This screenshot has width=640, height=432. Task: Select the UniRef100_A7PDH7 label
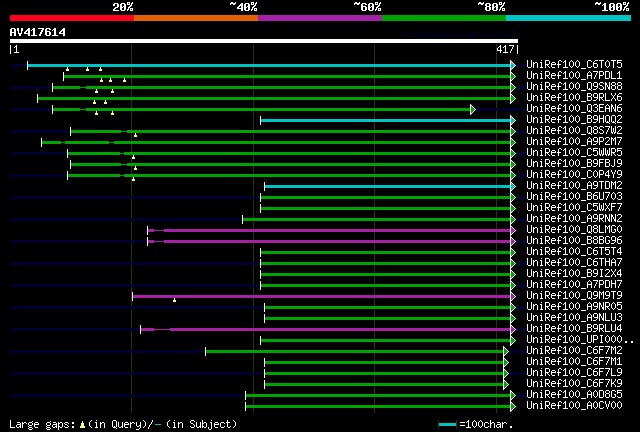[x=574, y=285]
